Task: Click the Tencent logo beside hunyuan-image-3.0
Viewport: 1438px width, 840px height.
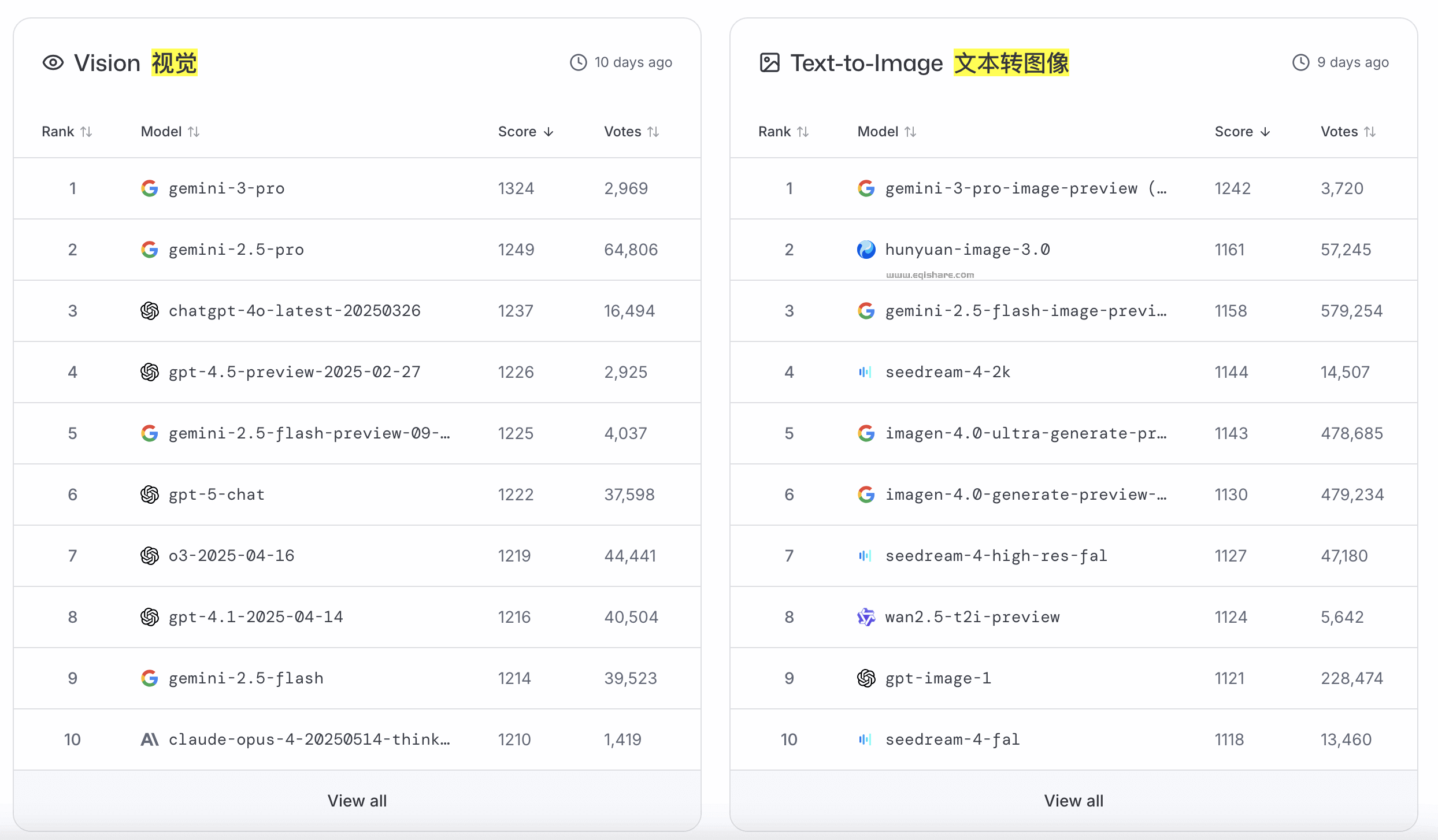Action: (x=866, y=250)
